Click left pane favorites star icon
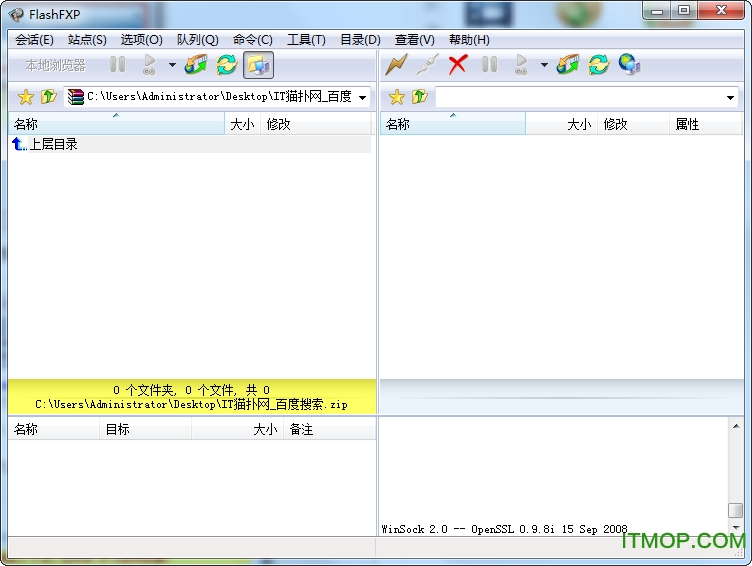Viewport: 752px width, 566px height. tap(25, 97)
